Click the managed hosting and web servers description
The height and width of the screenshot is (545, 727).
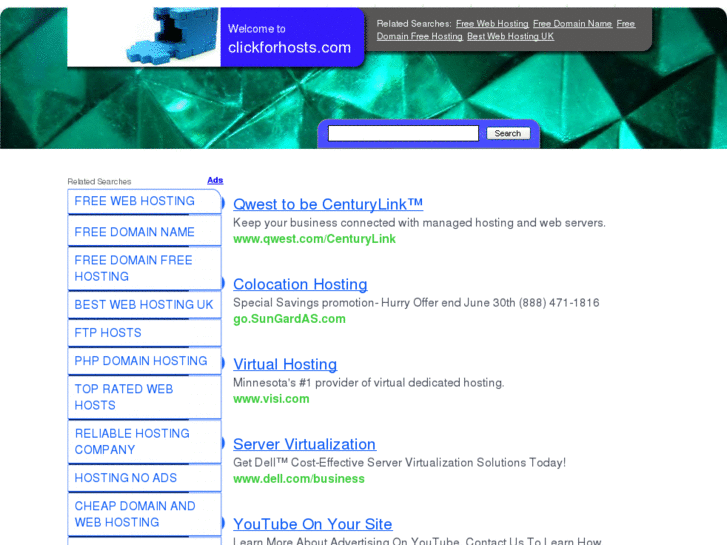point(419,223)
